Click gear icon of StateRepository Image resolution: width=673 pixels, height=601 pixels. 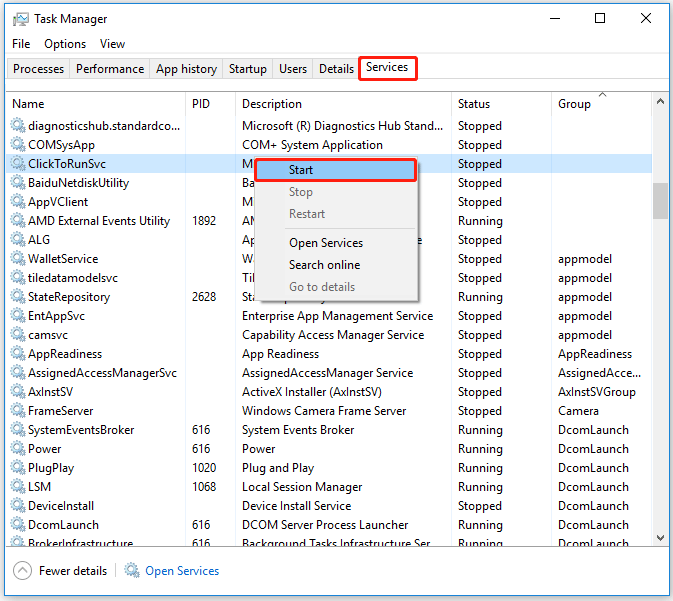click(x=18, y=296)
